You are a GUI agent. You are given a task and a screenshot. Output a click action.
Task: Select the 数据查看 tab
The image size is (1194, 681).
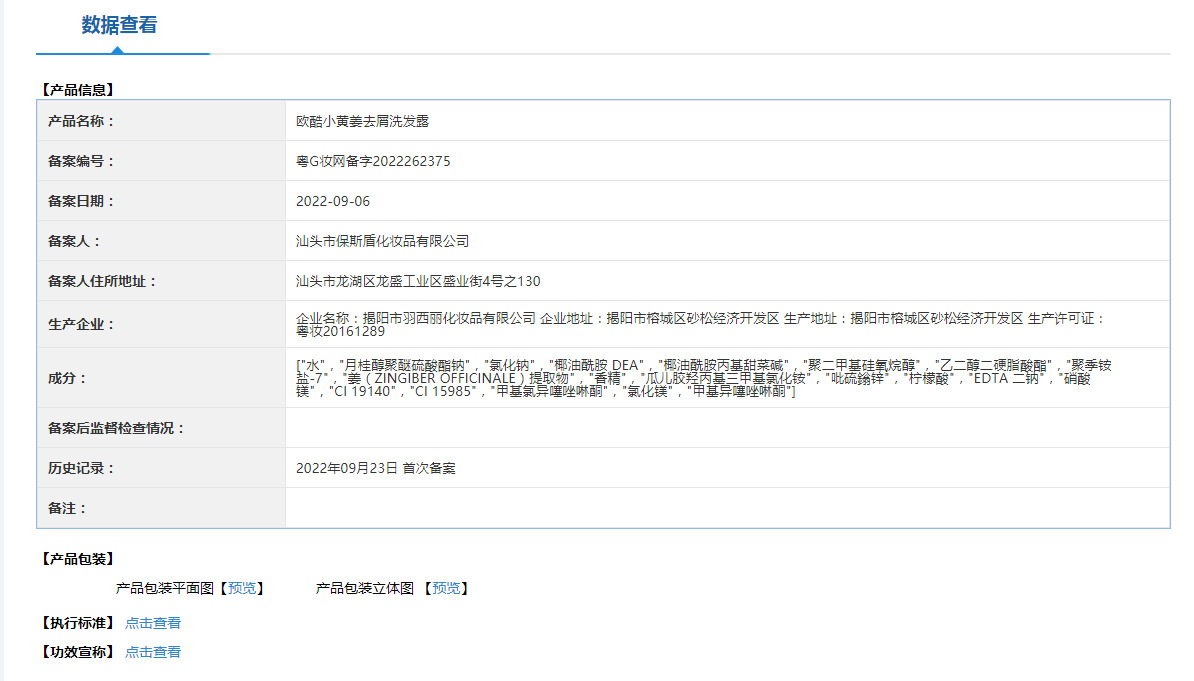[120, 25]
